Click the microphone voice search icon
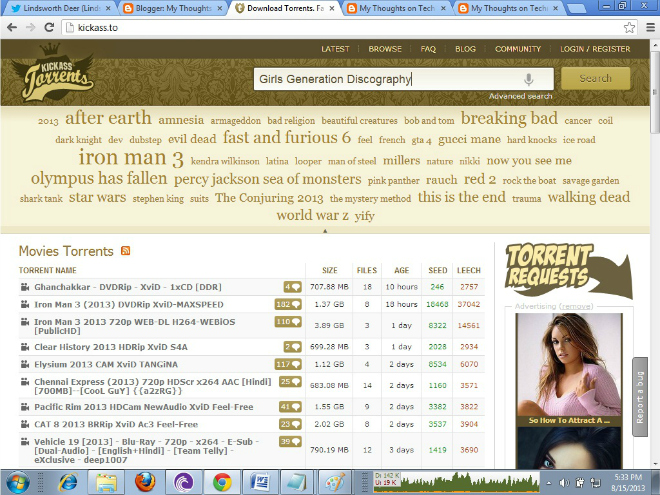 (529, 79)
